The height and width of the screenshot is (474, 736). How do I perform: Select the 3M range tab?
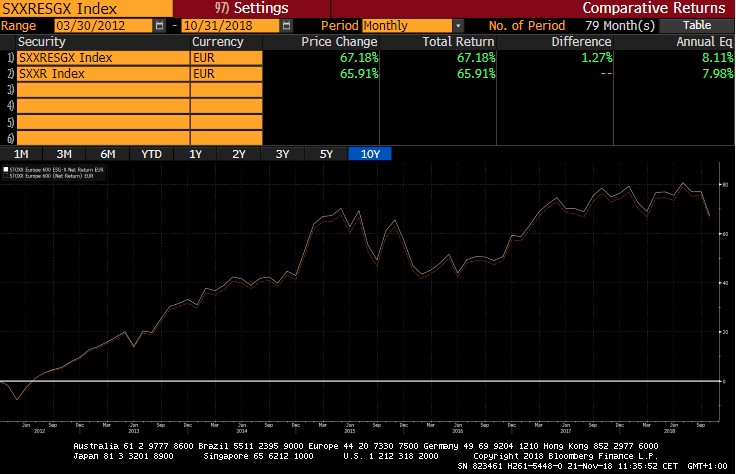pos(64,154)
